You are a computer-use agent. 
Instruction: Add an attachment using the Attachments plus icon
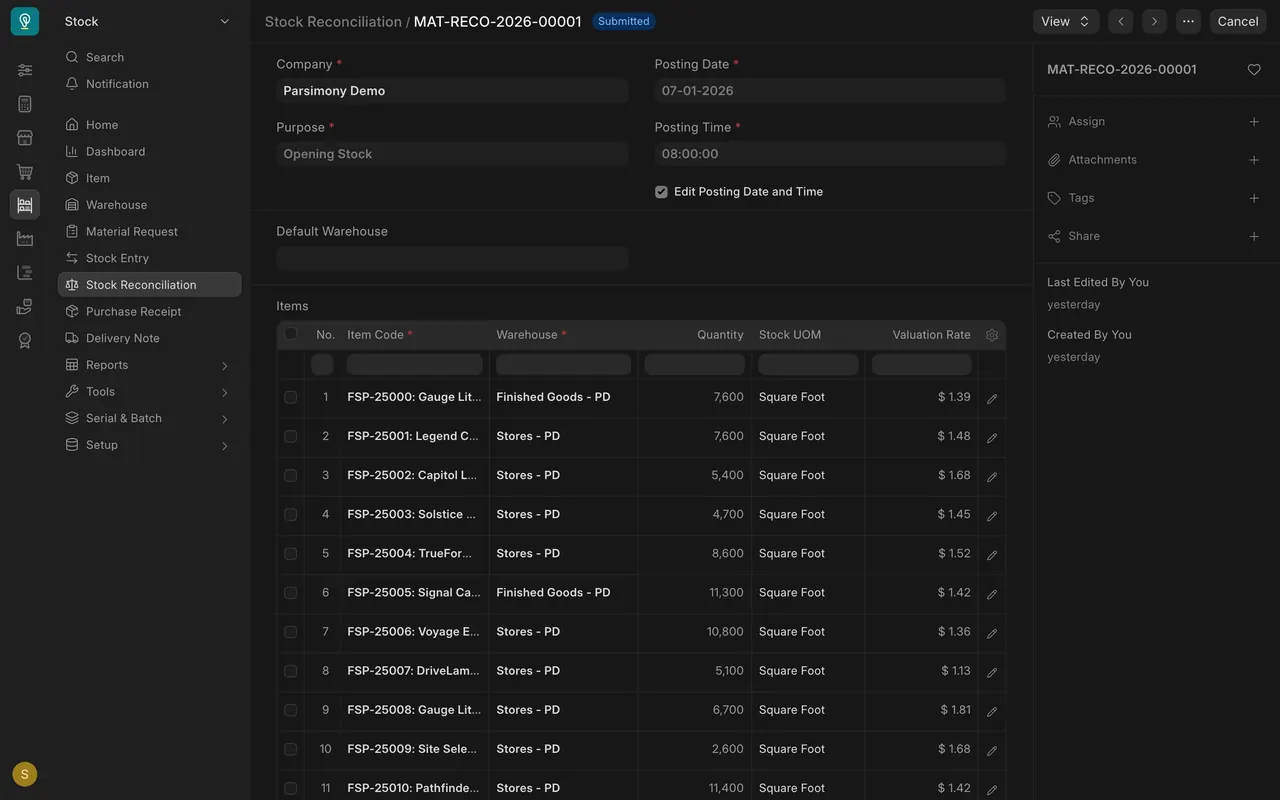(x=1254, y=160)
